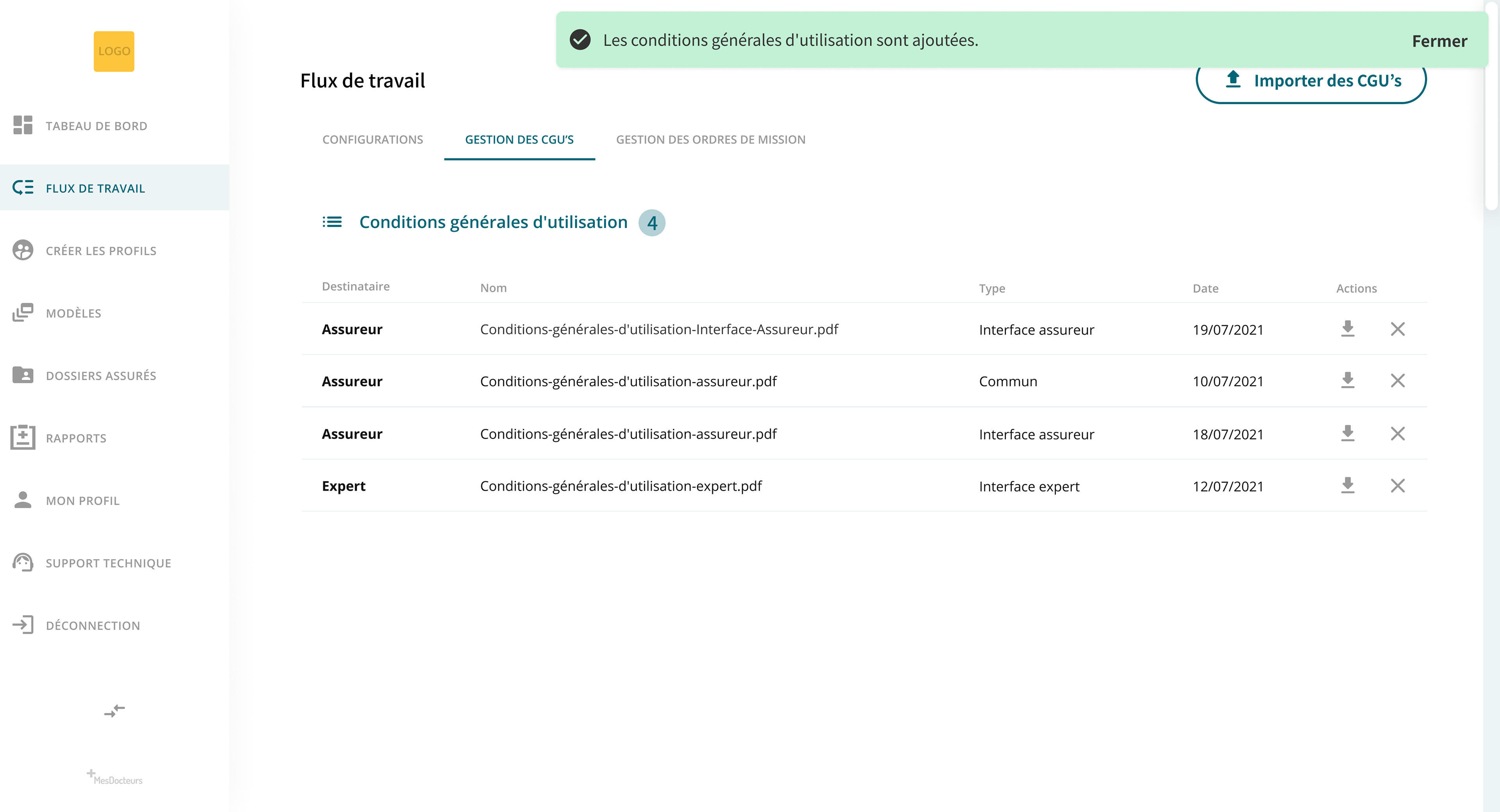Click the date 12/07/2021
Screen dimensions: 1500x812
(1227, 486)
